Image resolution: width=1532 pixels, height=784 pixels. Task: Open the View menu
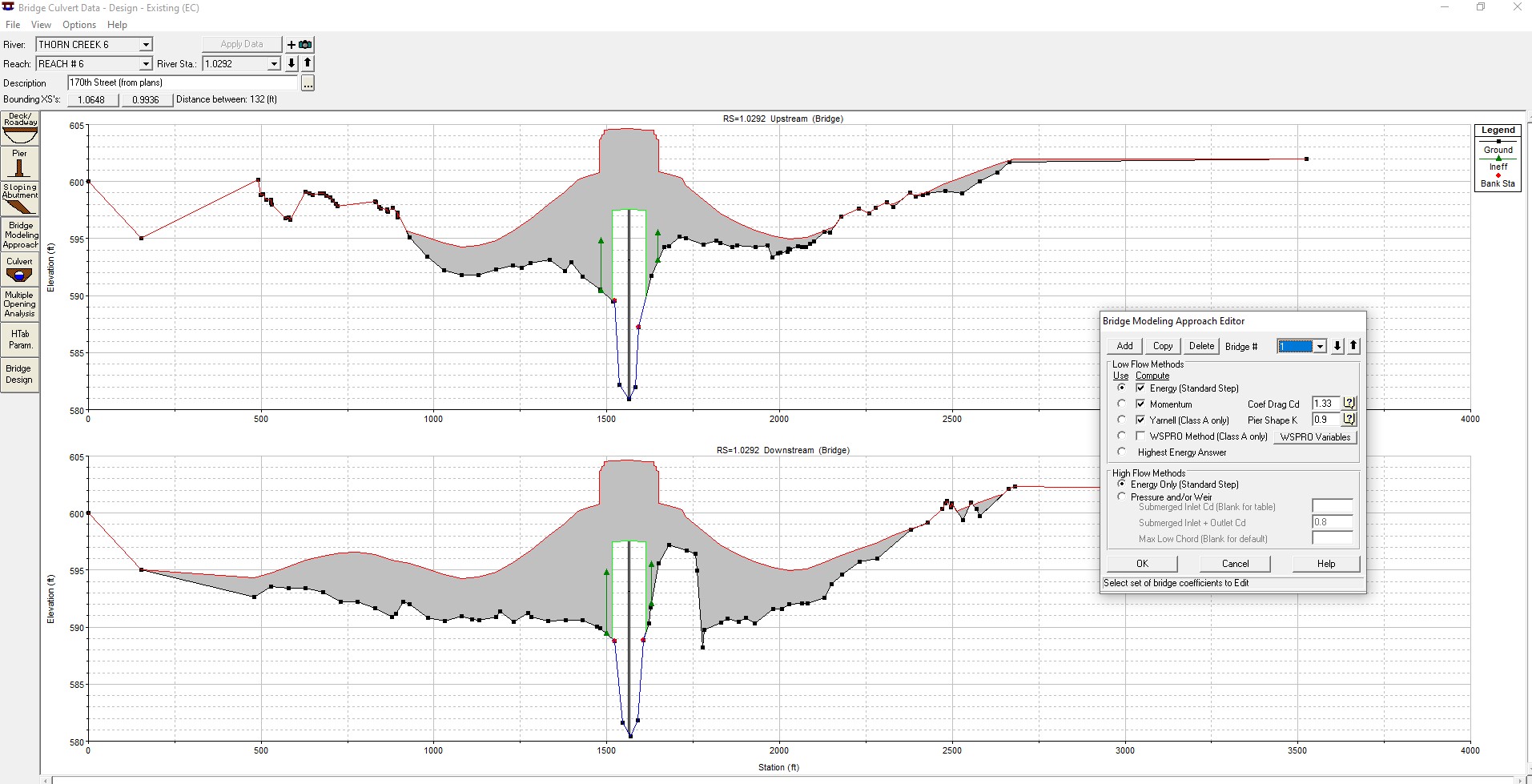click(41, 25)
